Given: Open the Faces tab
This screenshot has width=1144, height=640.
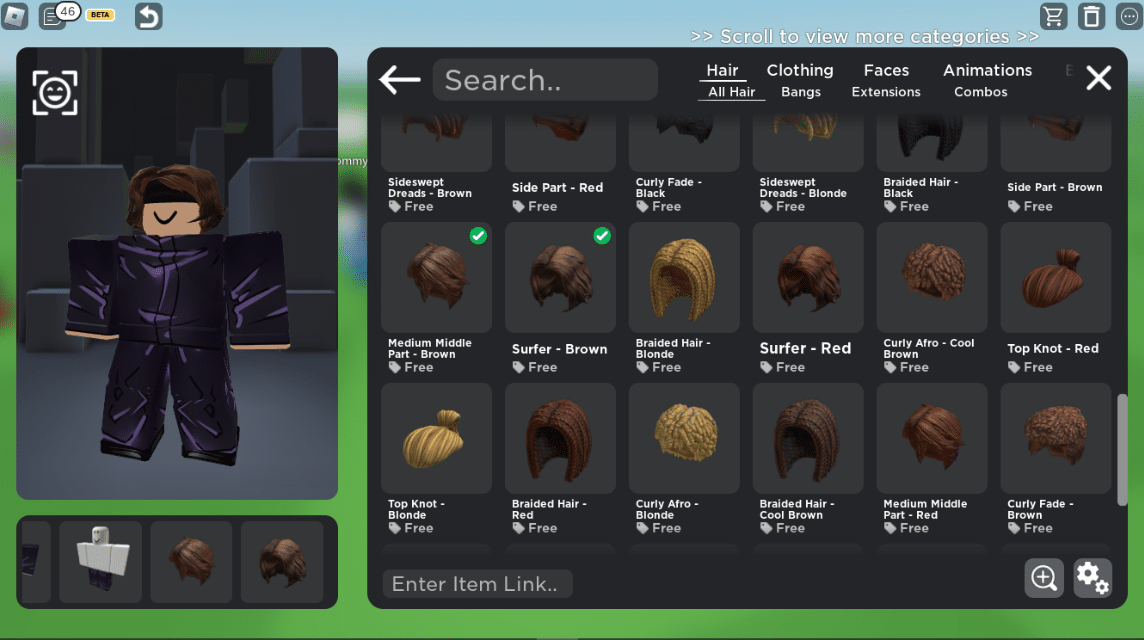Looking at the screenshot, I should point(886,70).
